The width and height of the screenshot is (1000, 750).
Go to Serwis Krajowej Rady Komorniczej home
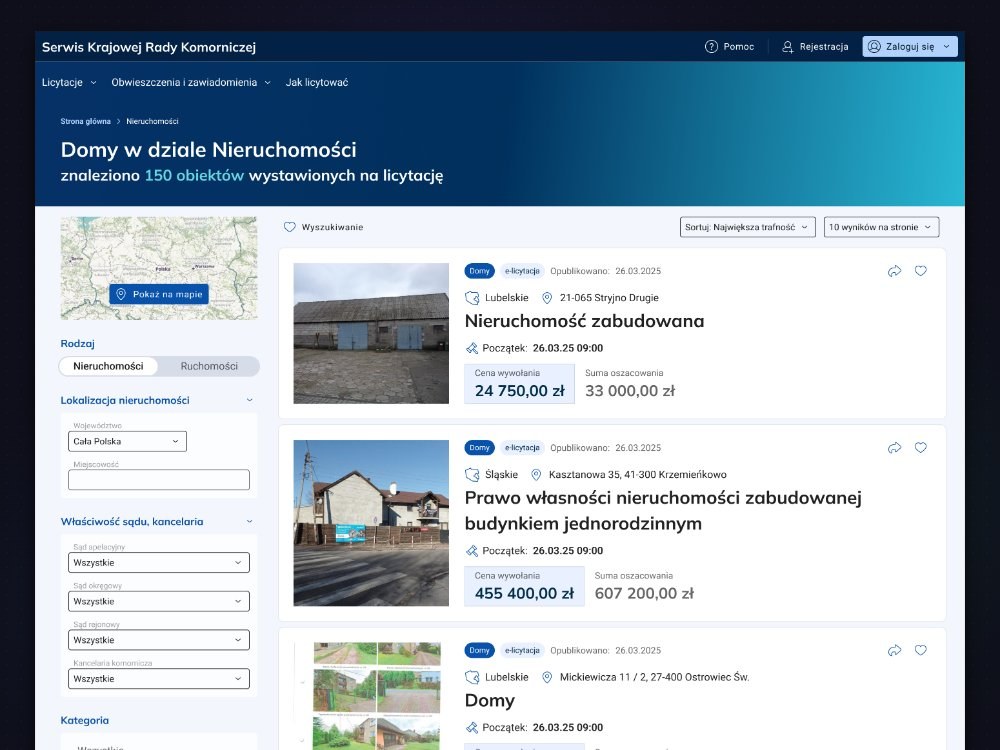[x=149, y=47]
